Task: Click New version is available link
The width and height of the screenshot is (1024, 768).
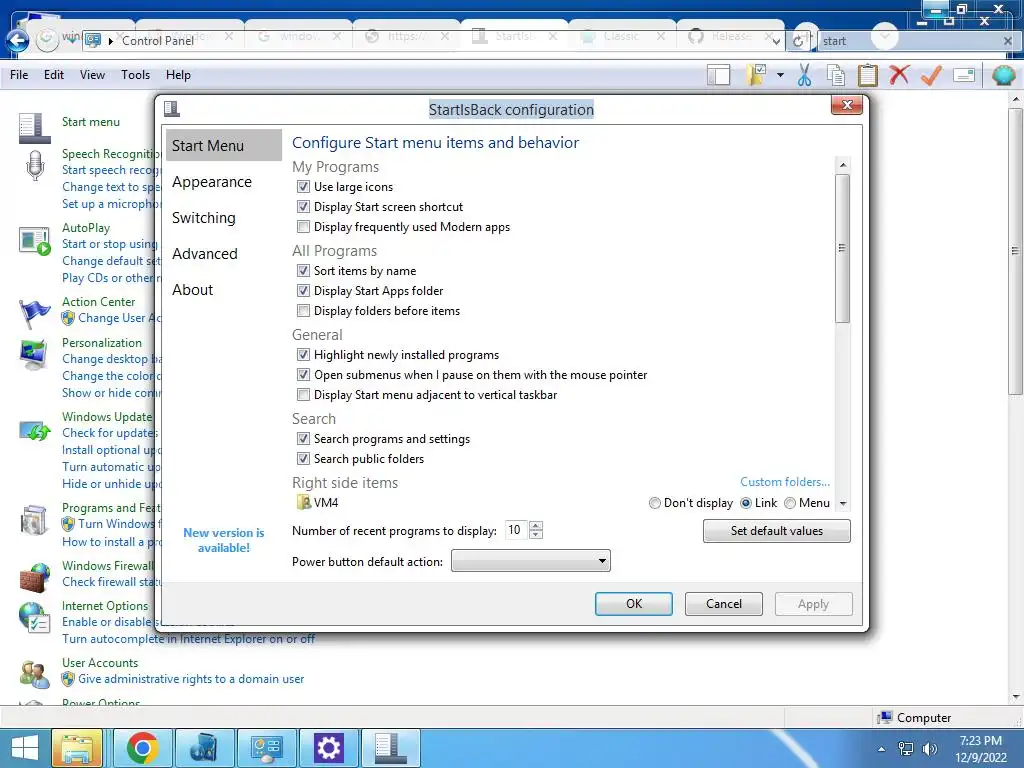Action: pos(223,540)
